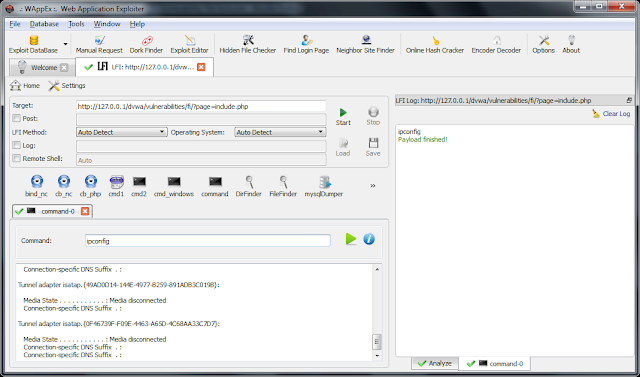Show more payloads with the chevron
Screen dimensions: 640x377
tap(373, 186)
